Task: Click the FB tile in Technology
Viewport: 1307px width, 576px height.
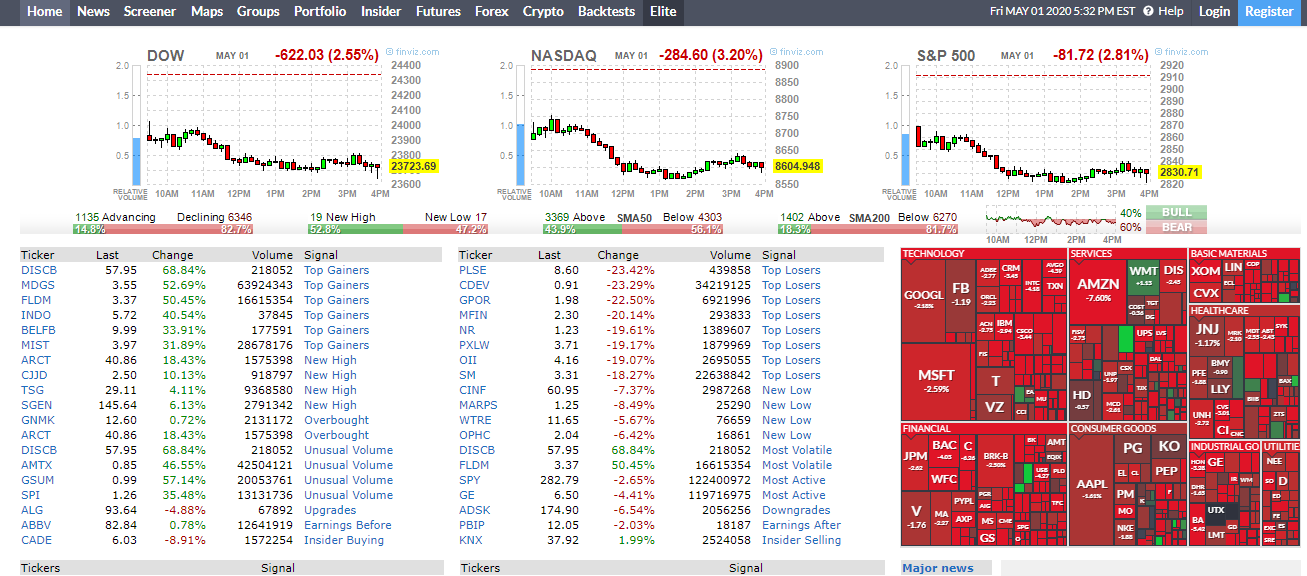Action: point(961,294)
